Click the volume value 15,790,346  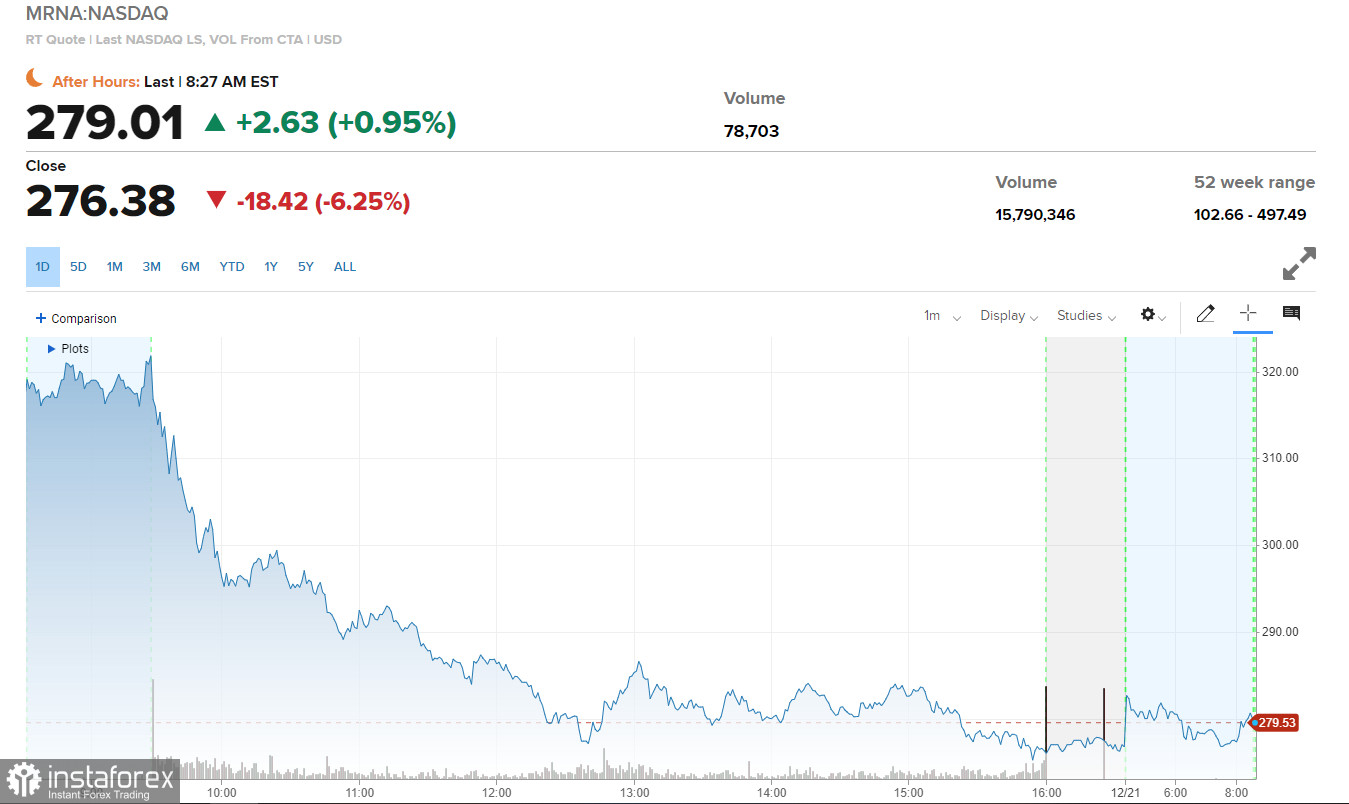[1035, 215]
